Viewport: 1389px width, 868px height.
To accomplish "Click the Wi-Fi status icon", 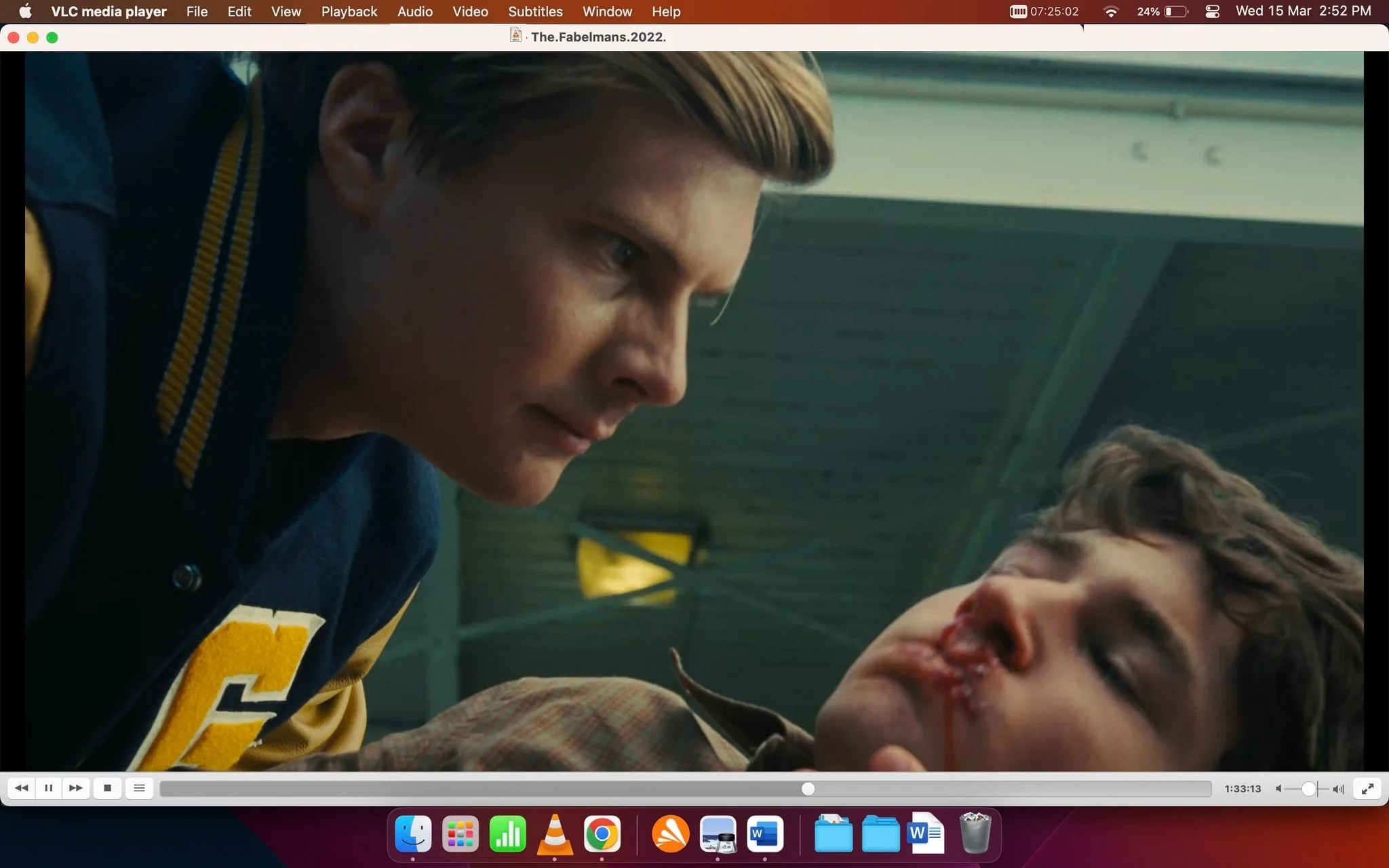I will tap(1111, 12).
